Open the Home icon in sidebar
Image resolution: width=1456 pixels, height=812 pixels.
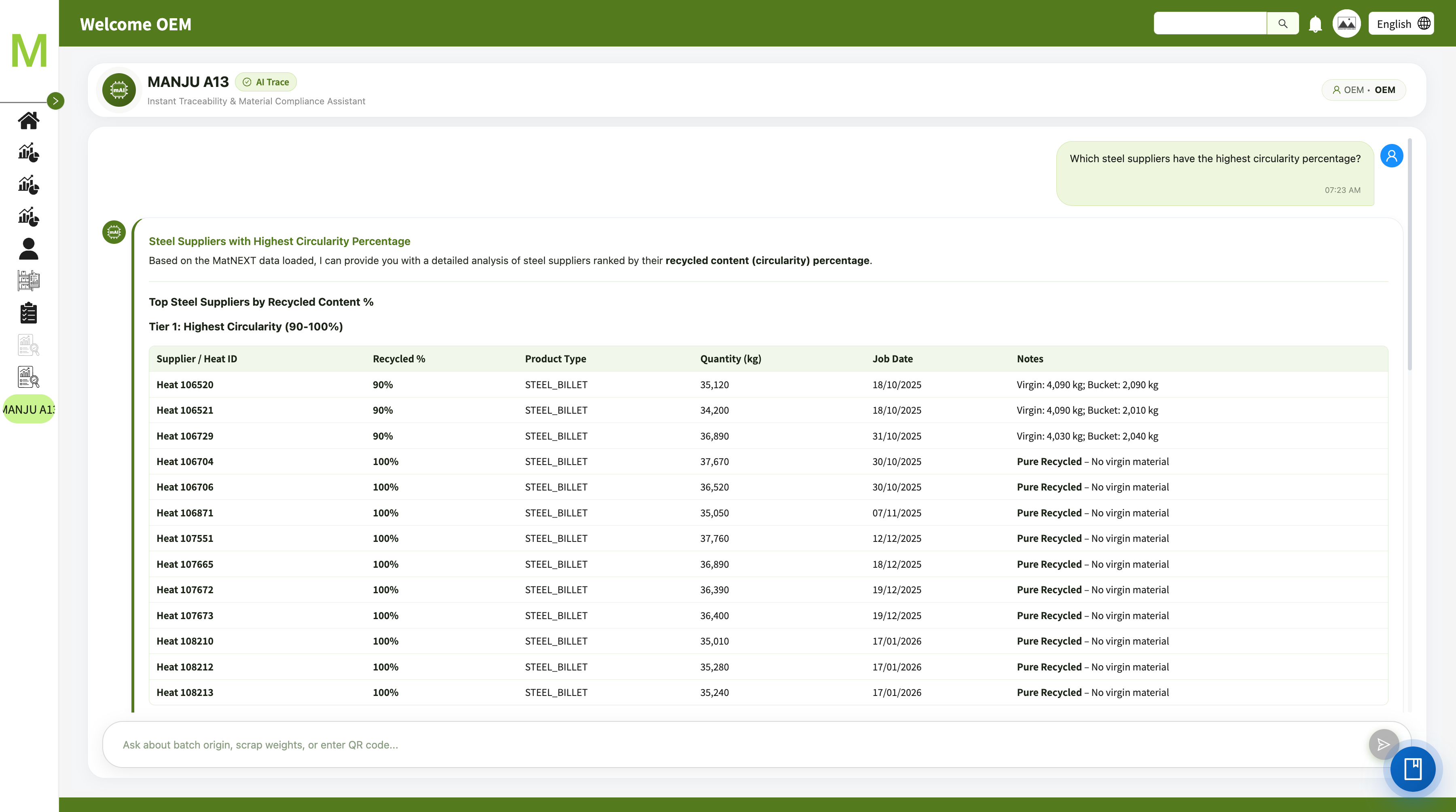pos(28,121)
